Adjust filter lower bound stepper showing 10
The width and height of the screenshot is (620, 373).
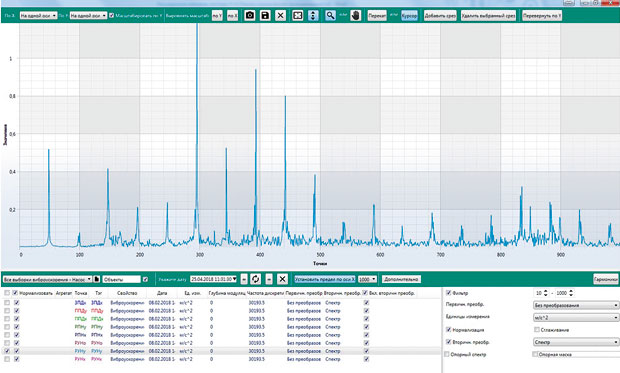[x=546, y=293]
